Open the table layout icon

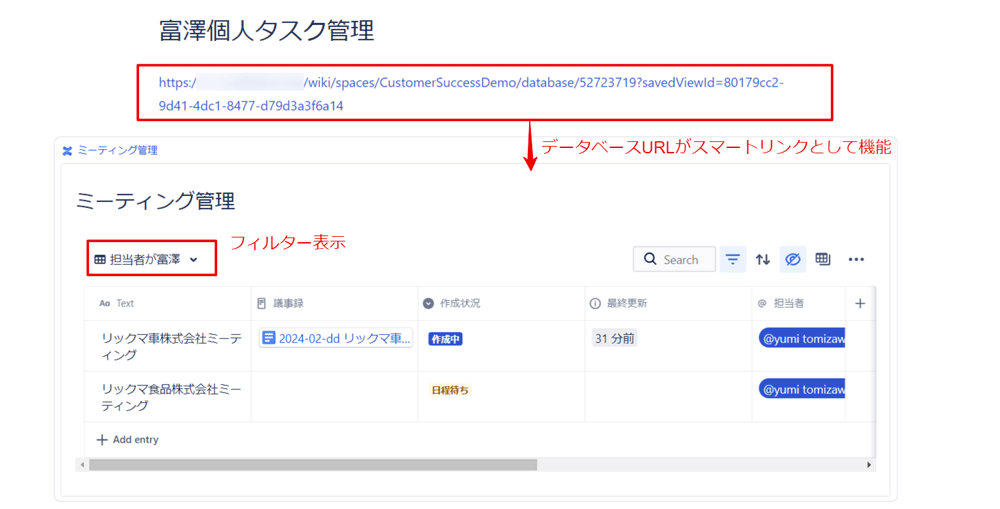tap(823, 259)
